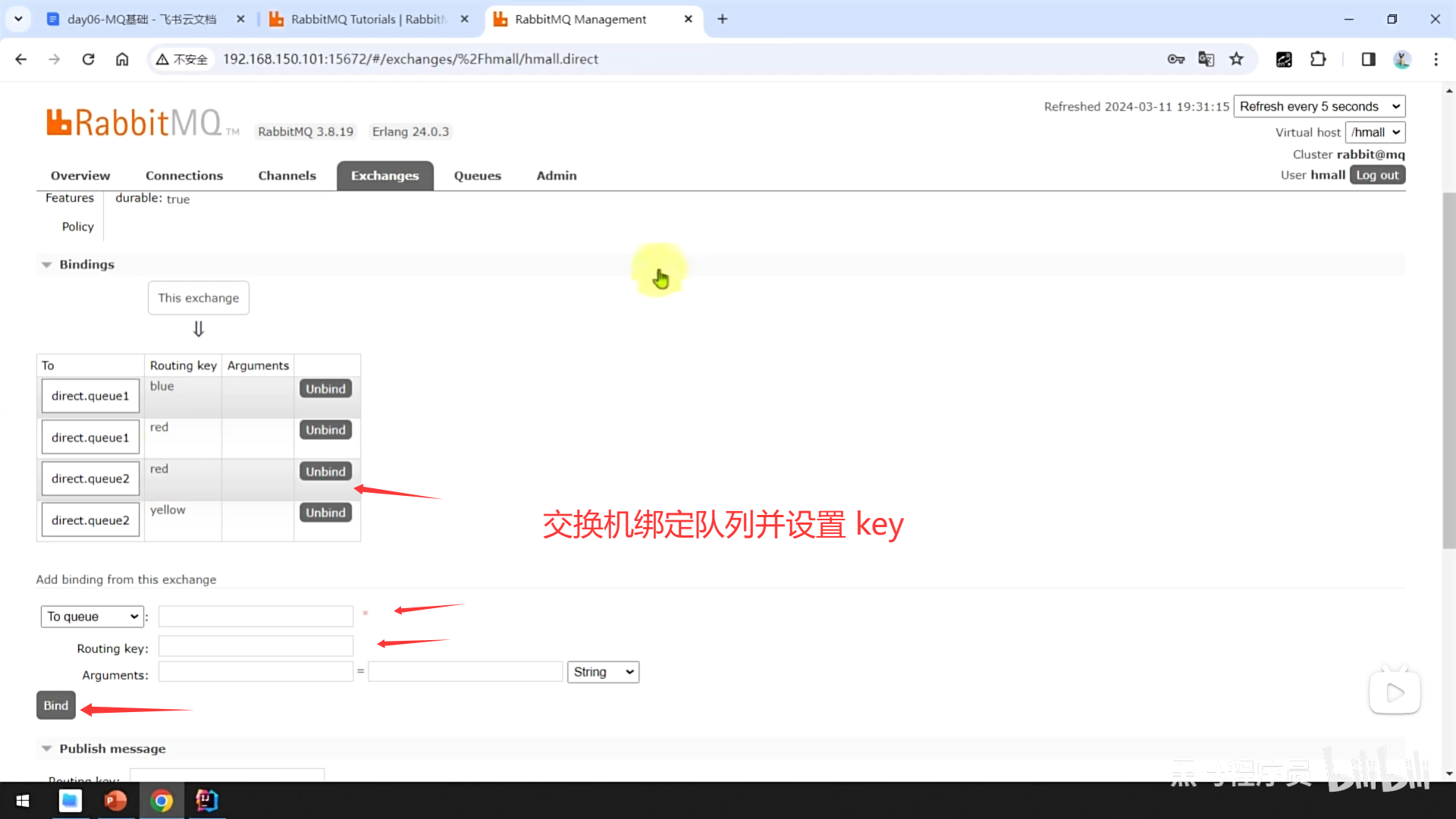Unbind direct.queue2 with yellow key
1456x819 pixels.
pos(325,513)
